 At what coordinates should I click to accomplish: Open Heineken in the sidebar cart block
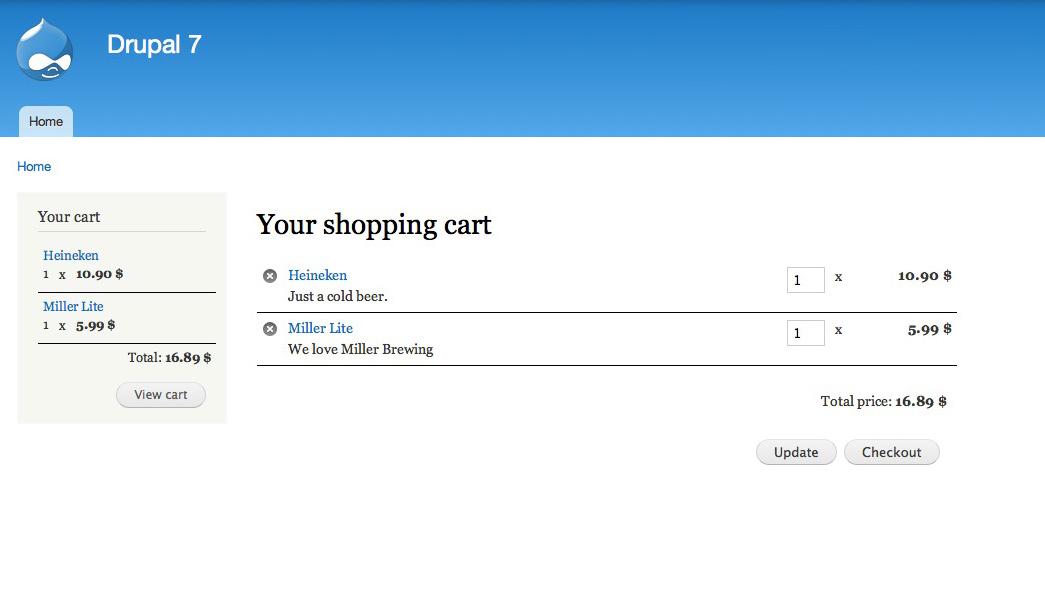[x=71, y=255]
